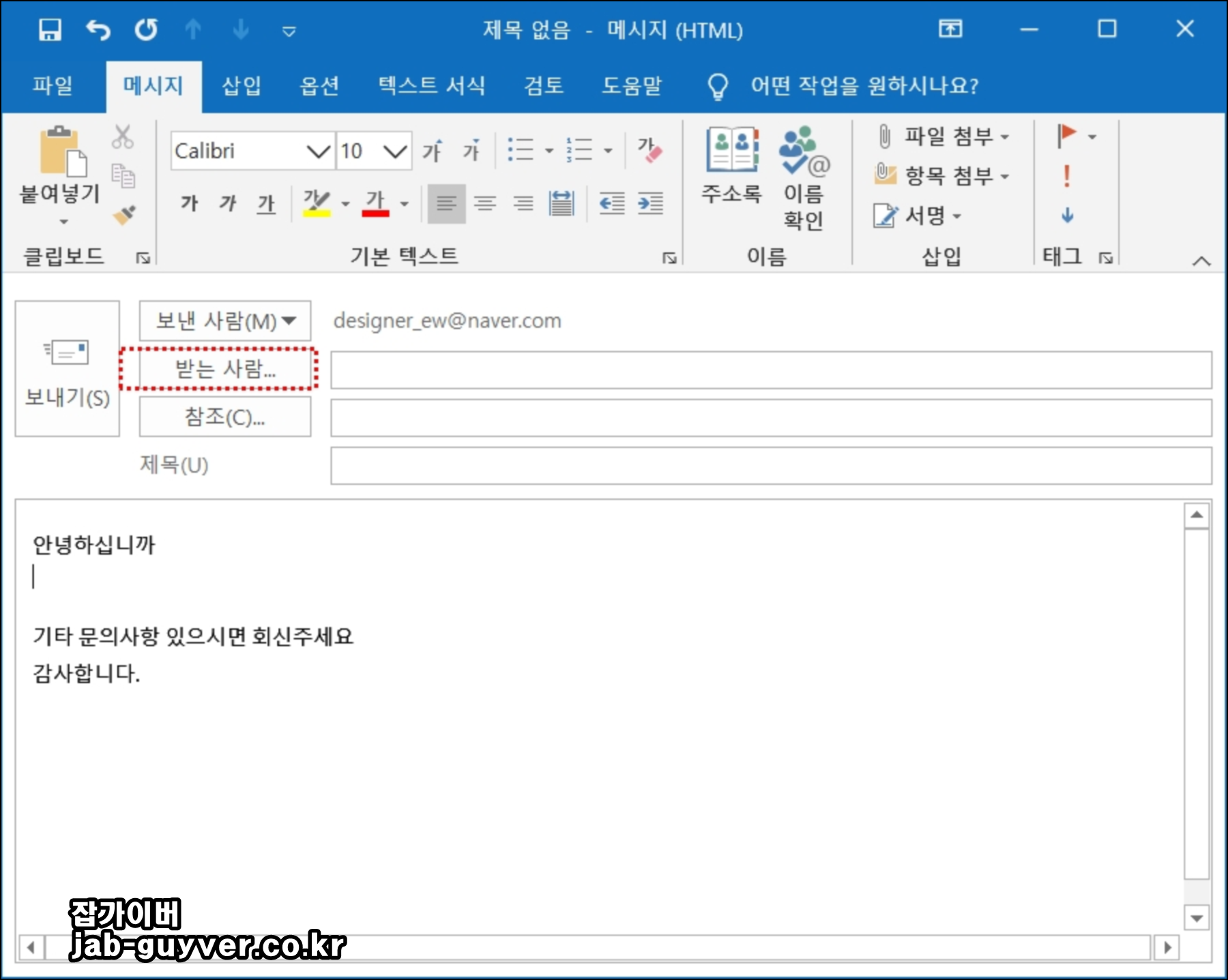Toggle italic 가 formatting
Viewport: 1228px width, 980px height.
pos(228,203)
